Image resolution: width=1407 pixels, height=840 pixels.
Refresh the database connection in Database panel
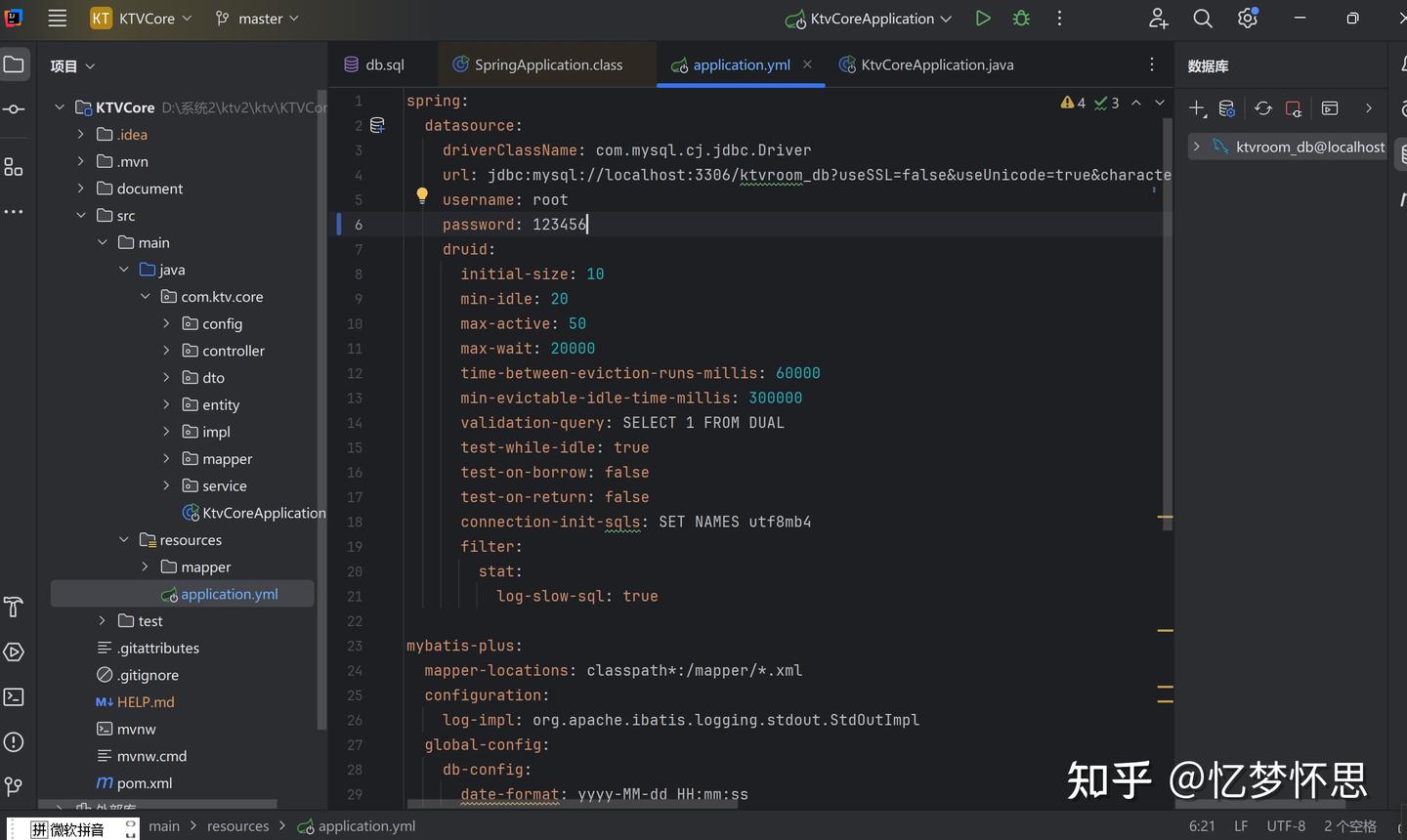1262,108
